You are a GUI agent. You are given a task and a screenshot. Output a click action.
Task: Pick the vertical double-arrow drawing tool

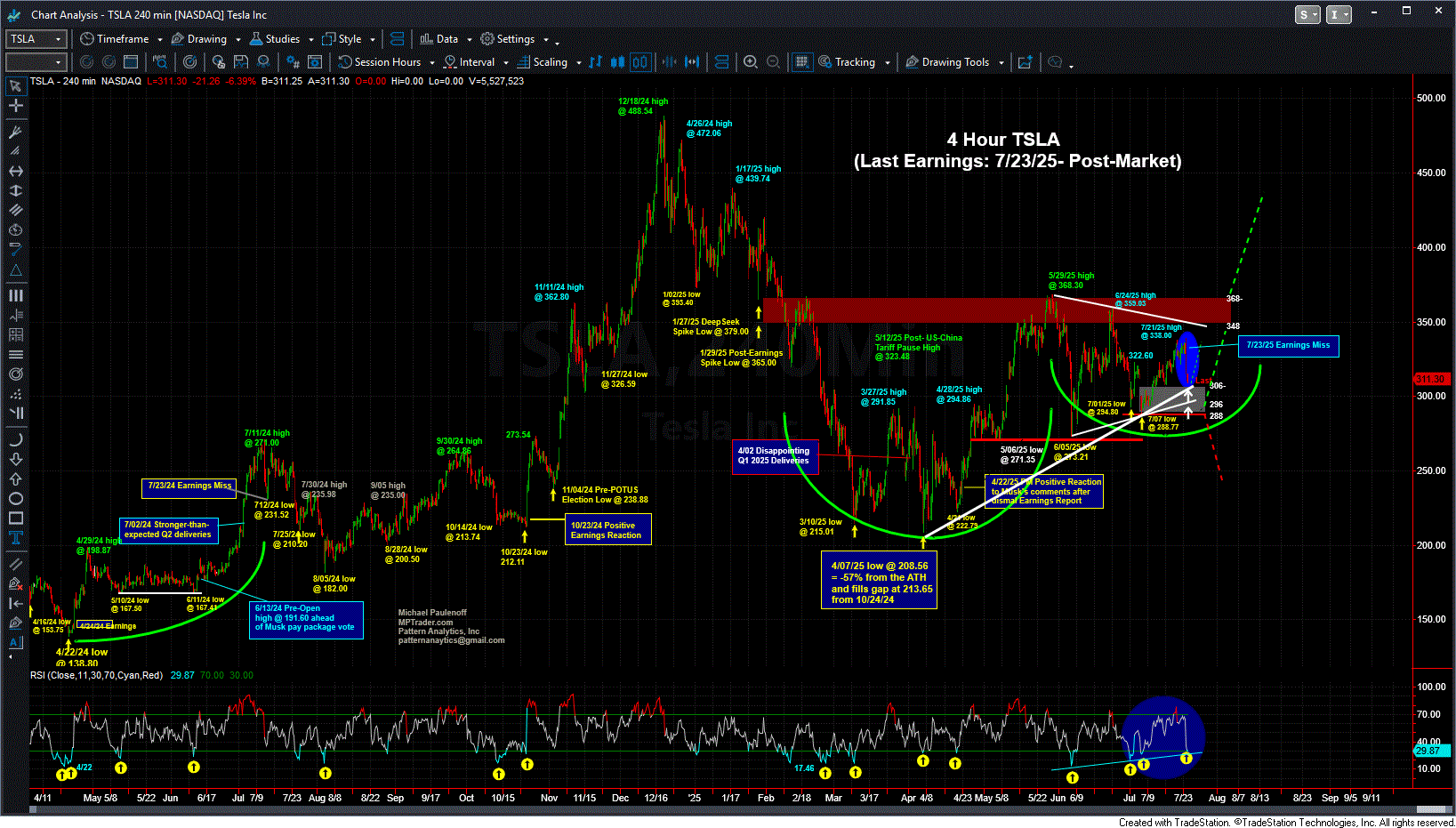tap(15, 190)
